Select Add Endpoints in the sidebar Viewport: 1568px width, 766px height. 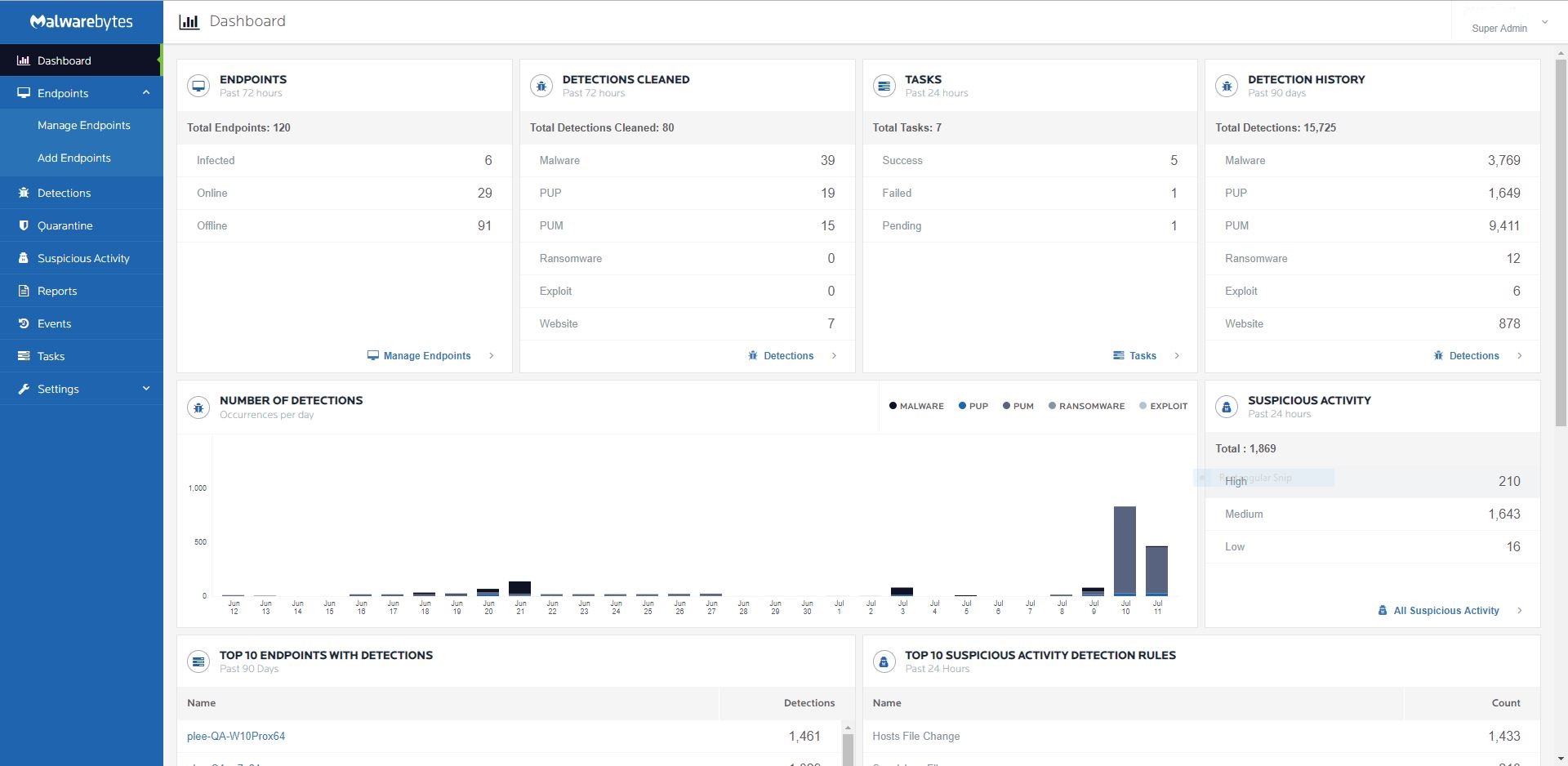(x=73, y=158)
